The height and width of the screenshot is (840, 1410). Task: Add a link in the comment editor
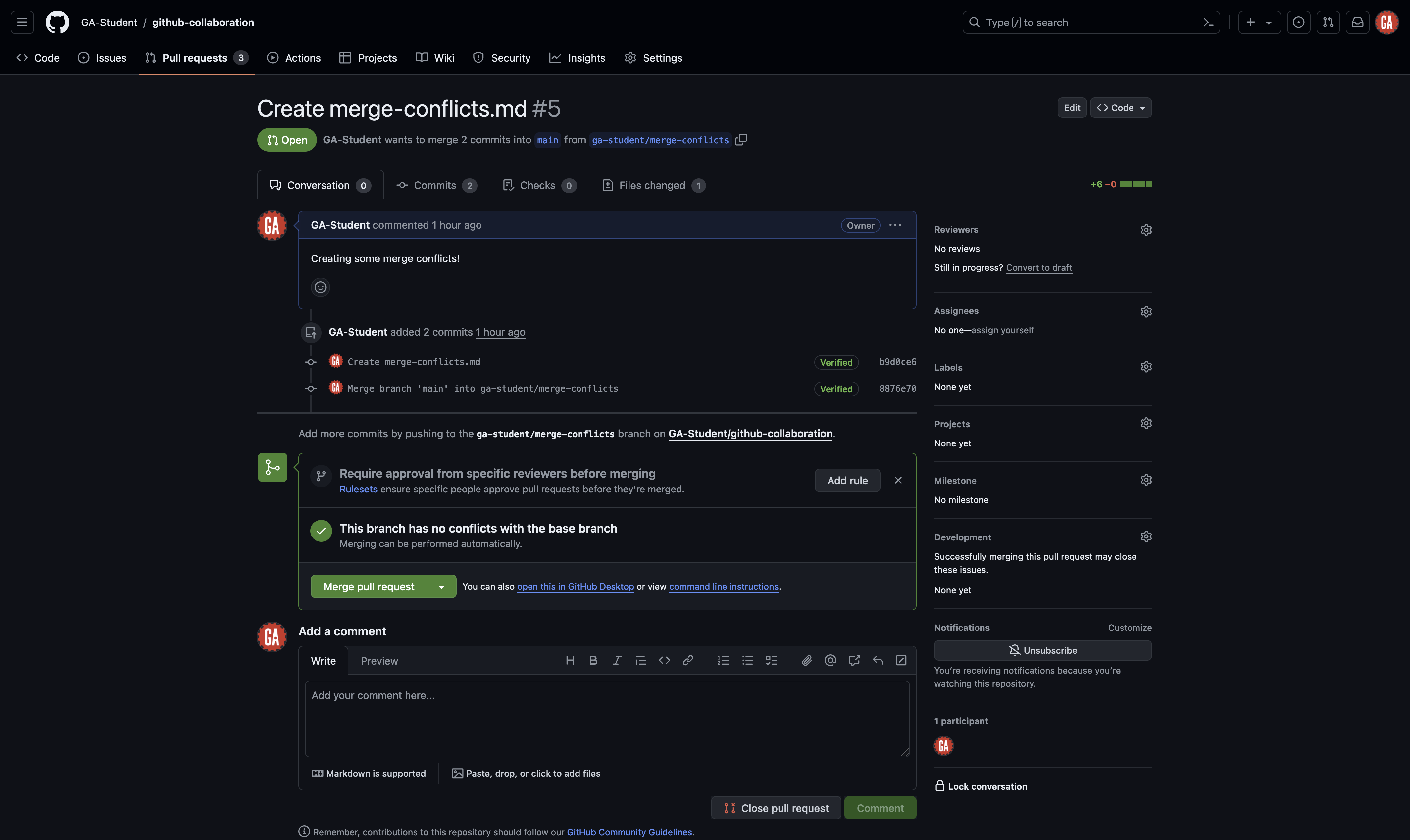[x=687, y=660]
